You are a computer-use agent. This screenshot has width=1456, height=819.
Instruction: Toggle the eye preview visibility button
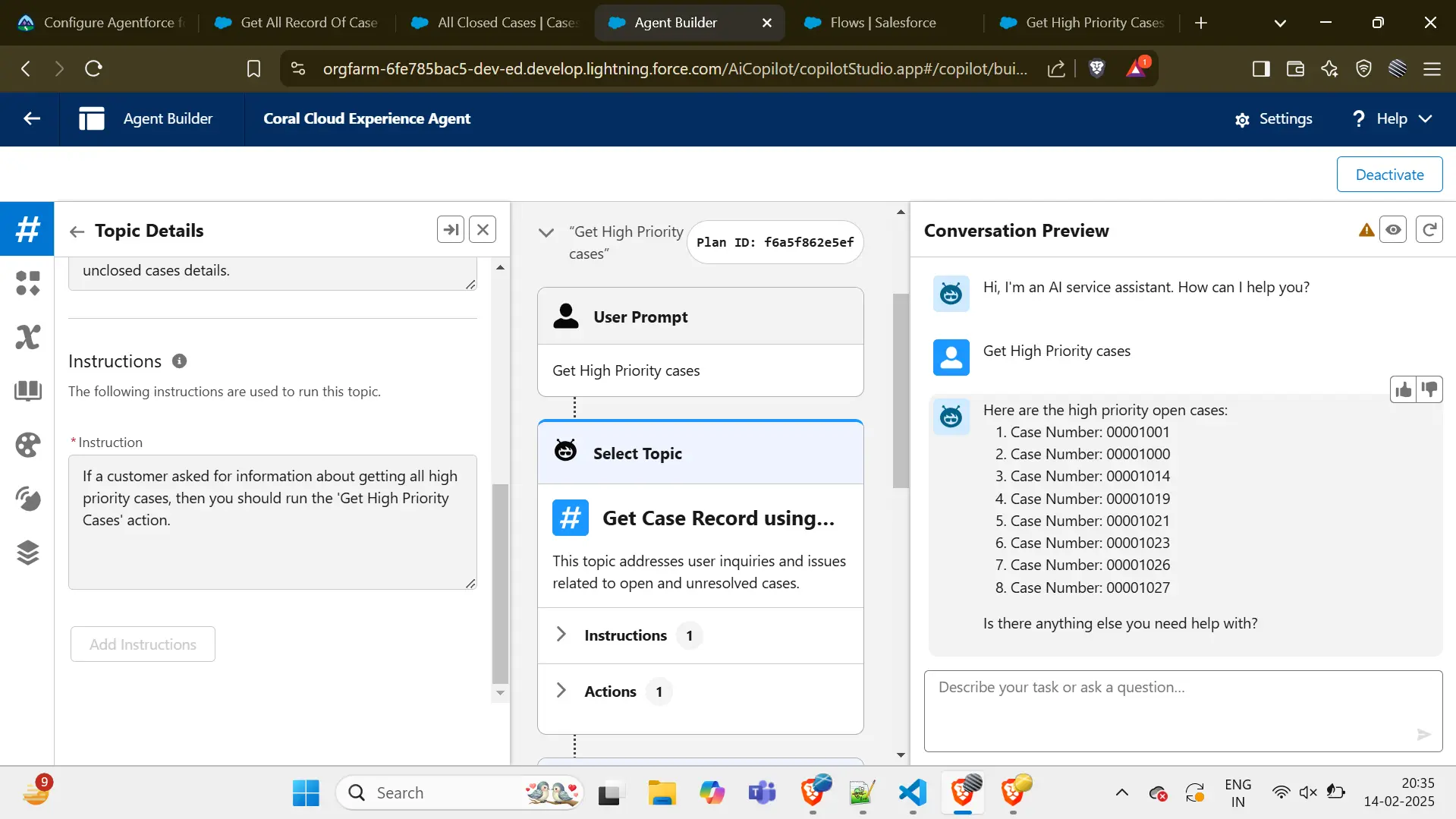tap(1393, 229)
